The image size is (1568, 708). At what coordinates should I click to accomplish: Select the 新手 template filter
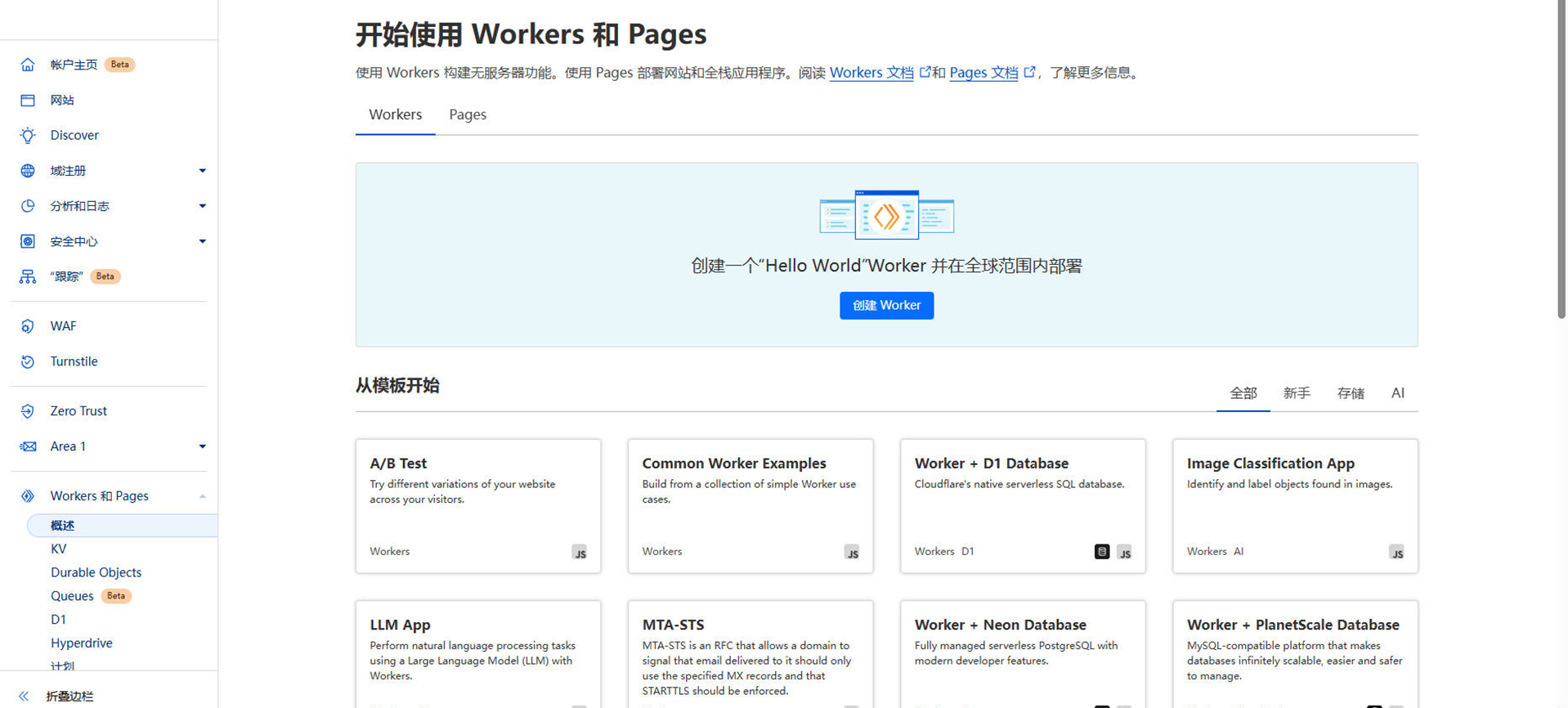1297,393
